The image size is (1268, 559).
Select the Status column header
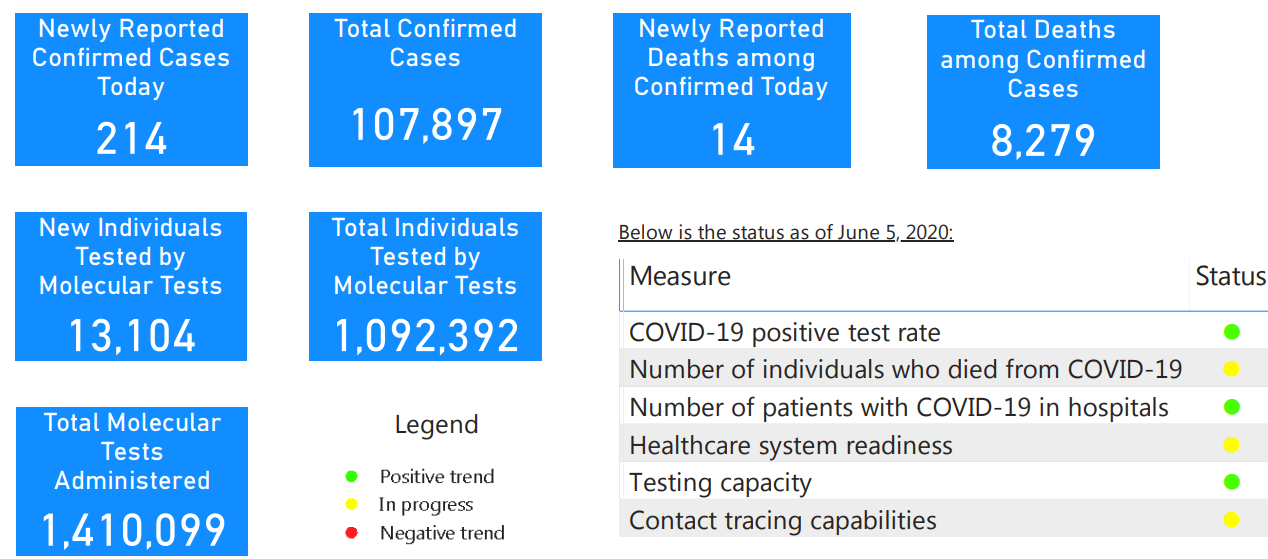(1230, 276)
